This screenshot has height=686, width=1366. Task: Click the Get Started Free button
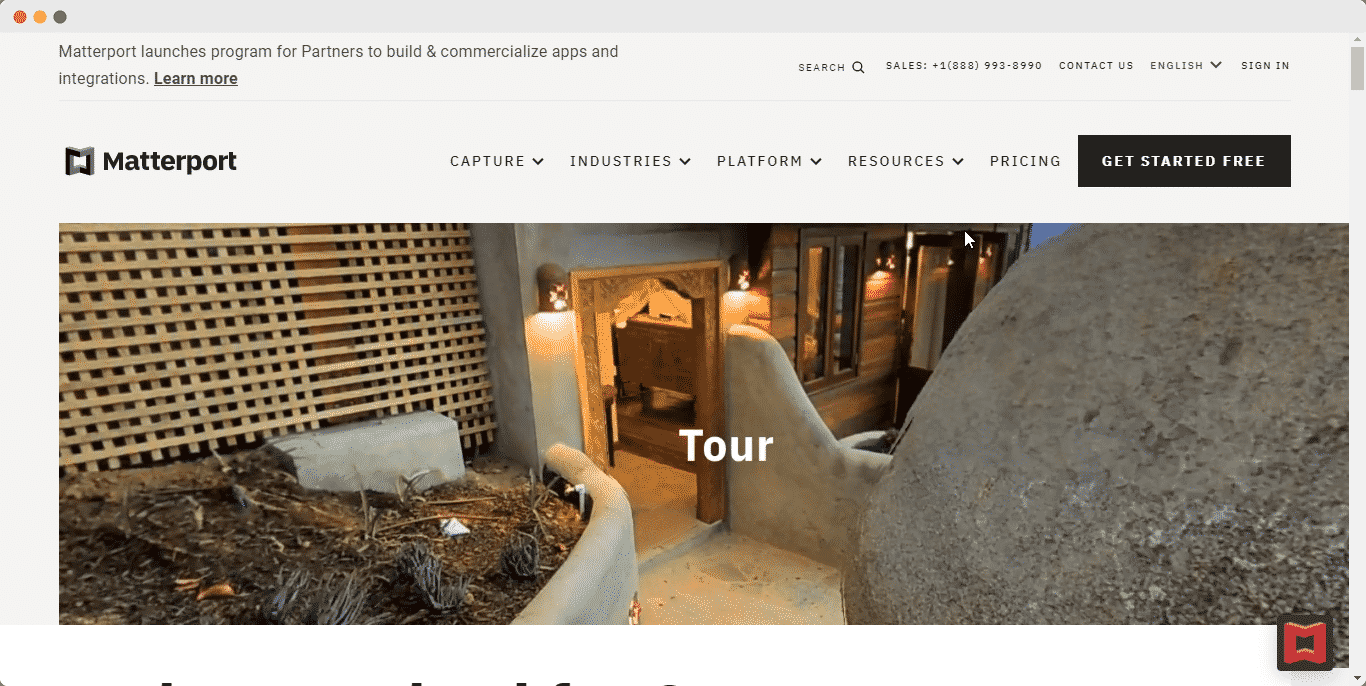tap(1184, 161)
